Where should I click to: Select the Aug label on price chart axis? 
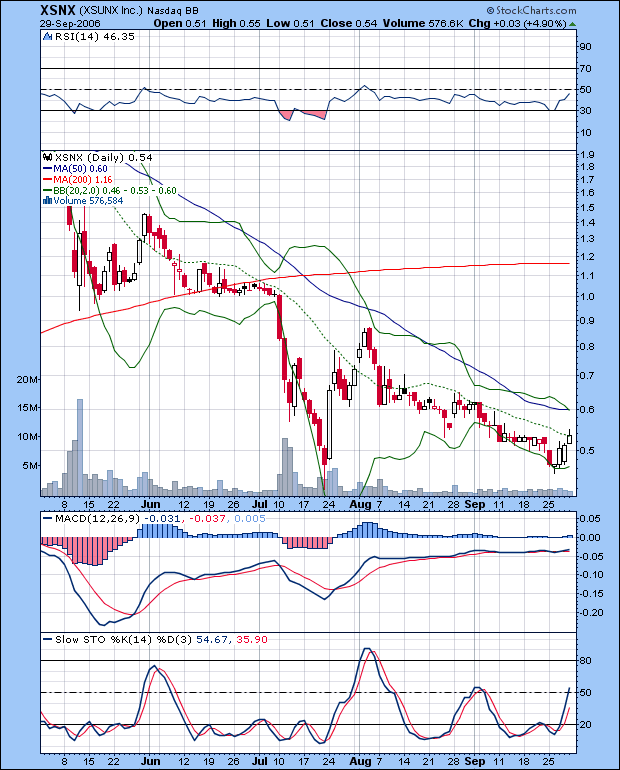pos(358,506)
